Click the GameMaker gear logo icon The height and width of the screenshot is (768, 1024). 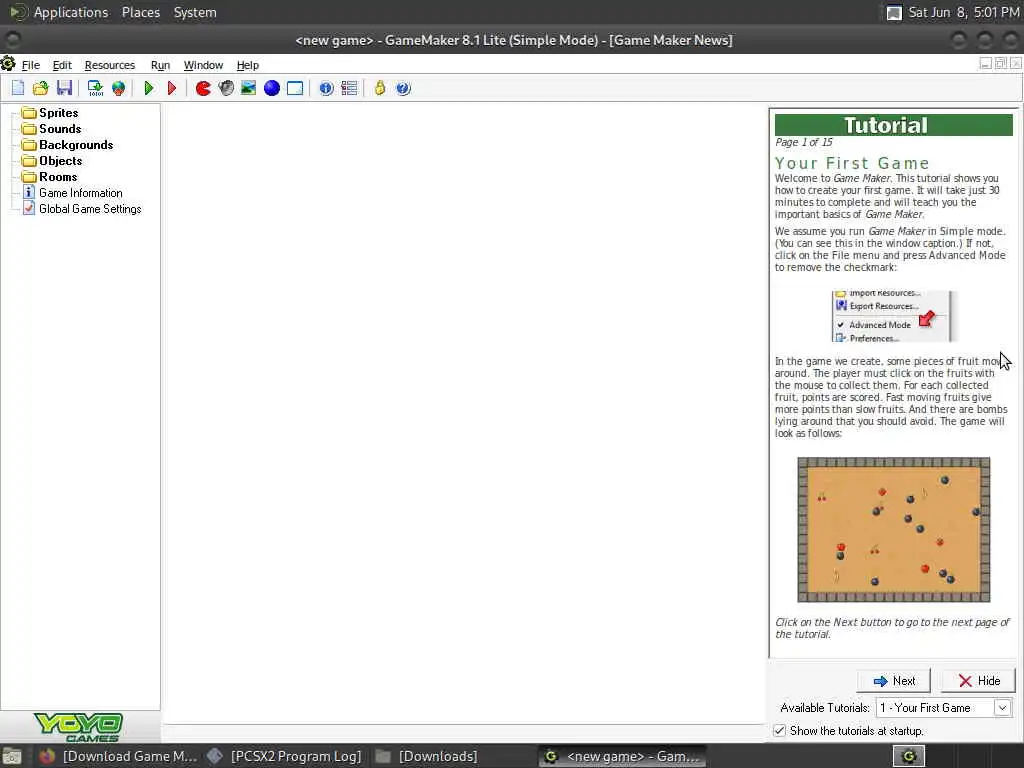[8, 64]
